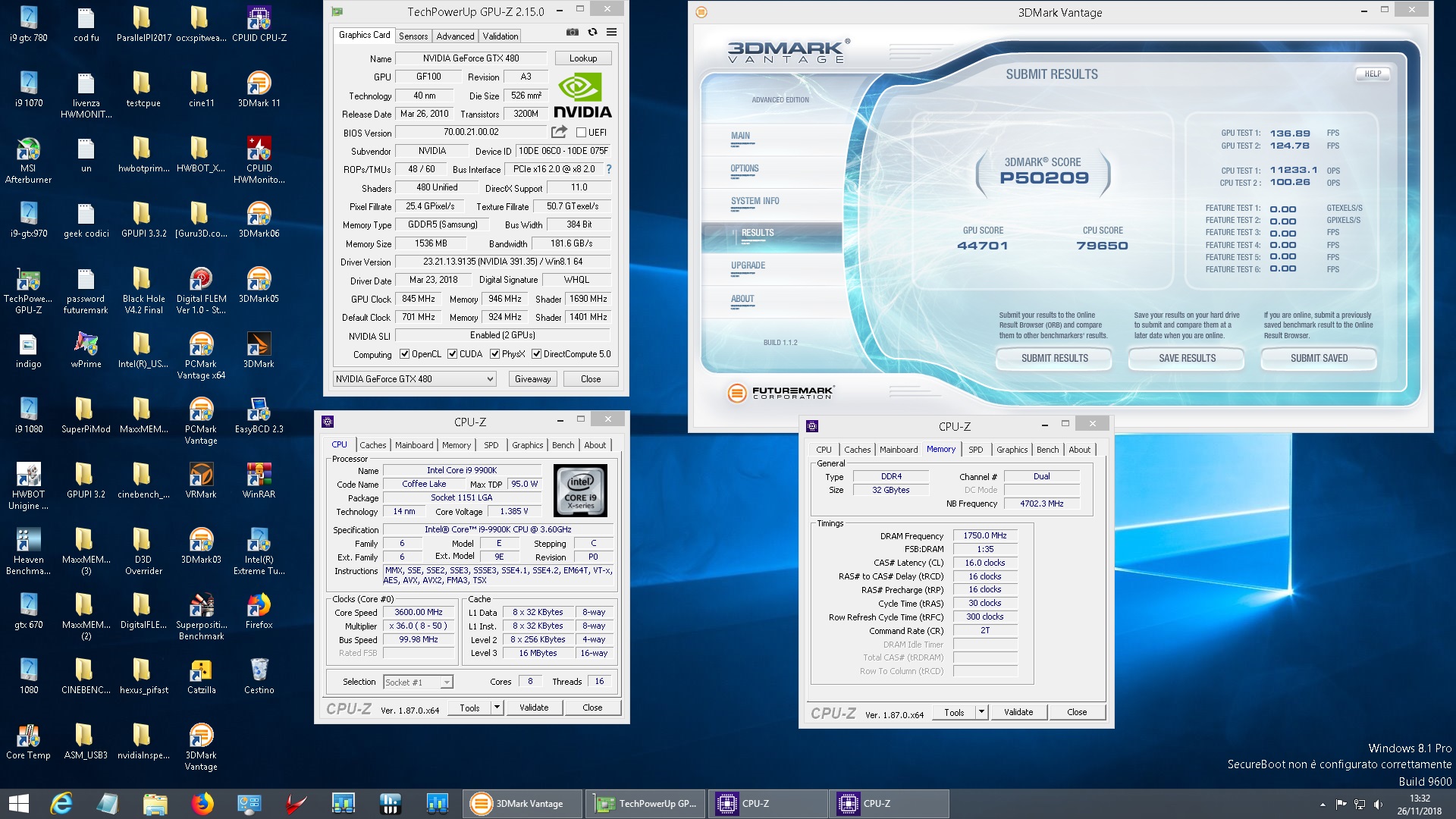Viewport: 1456px width, 819px height.
Task: Click the 3DMark Vantage taskbar button
Action: [523, 803]
